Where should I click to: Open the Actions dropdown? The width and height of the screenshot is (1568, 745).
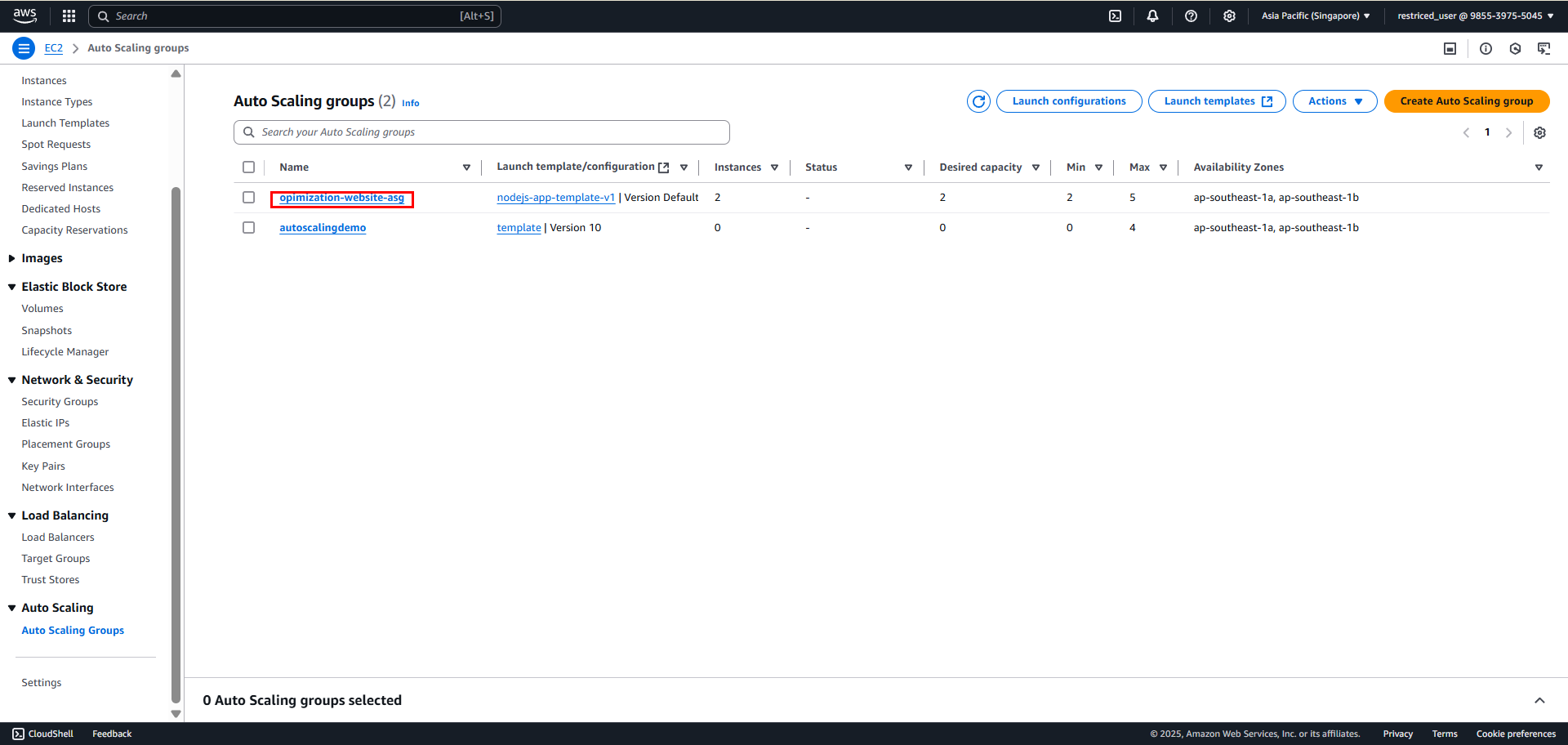click(1334, 101)
